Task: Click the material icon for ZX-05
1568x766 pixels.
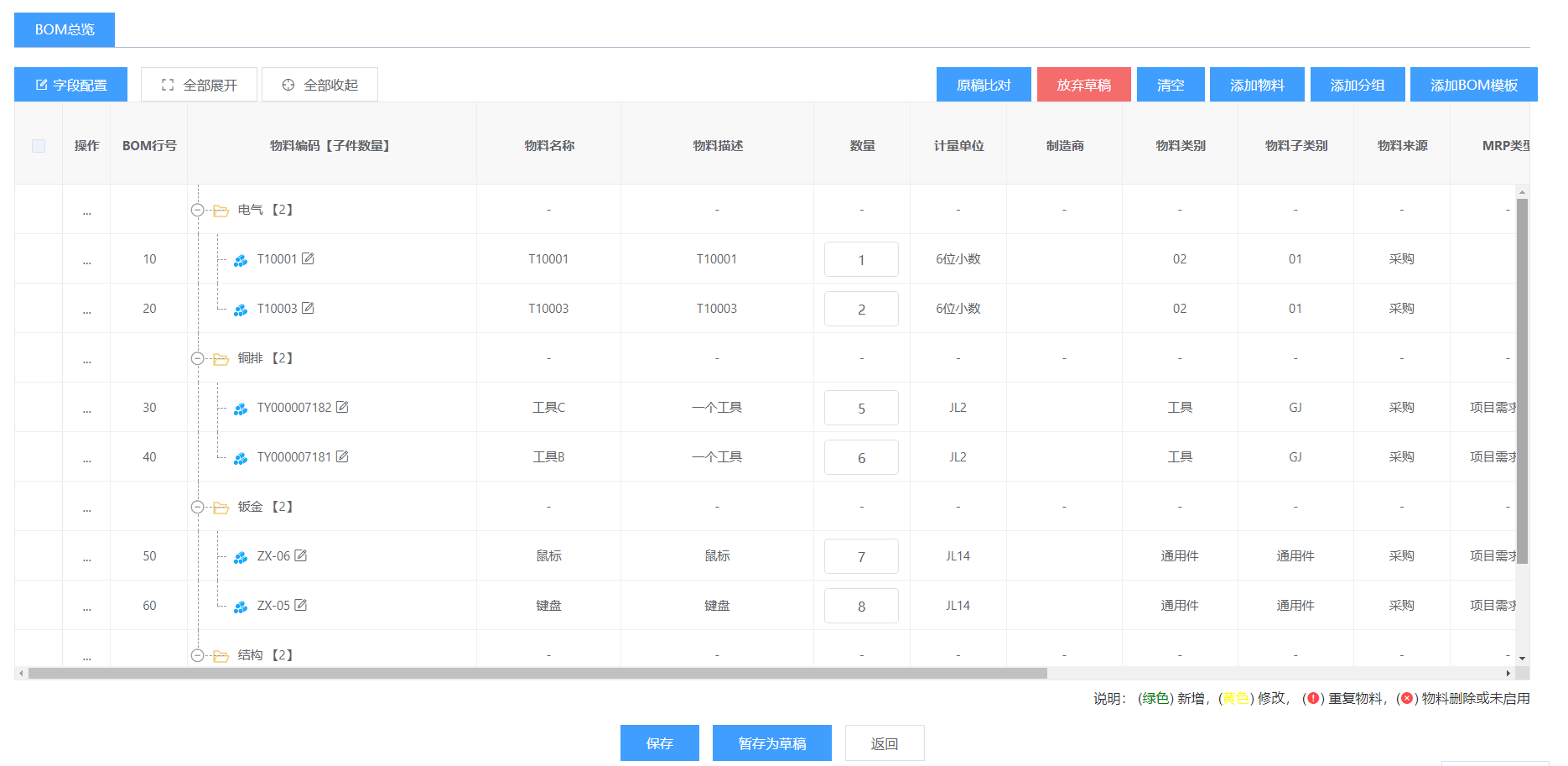Action: coord(241,607)
